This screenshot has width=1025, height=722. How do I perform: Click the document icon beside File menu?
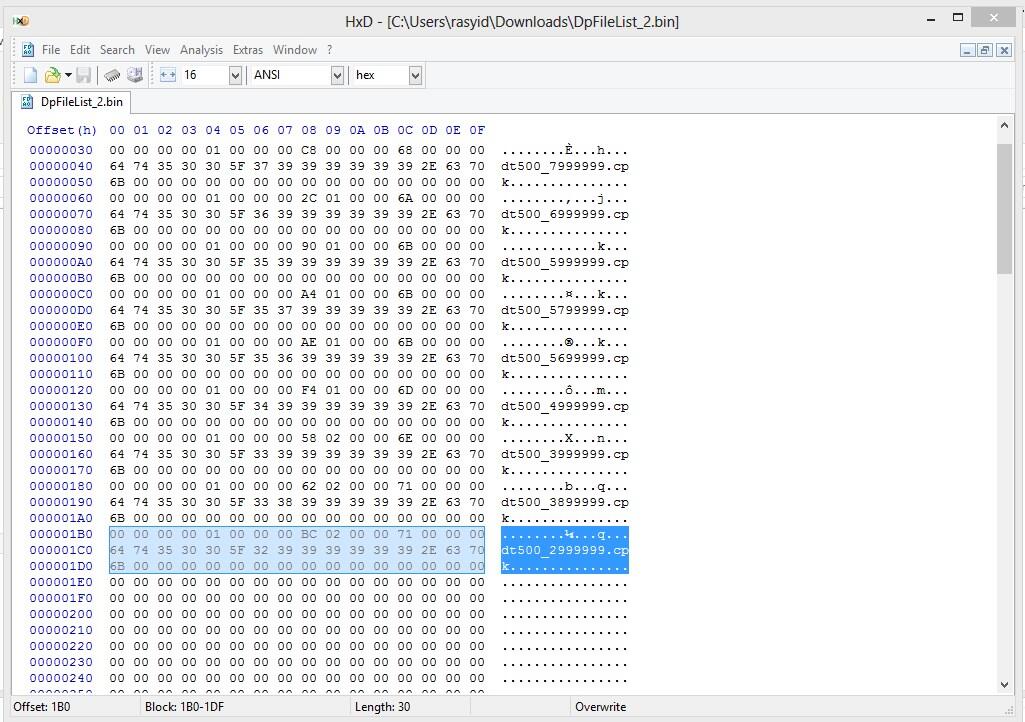28,50
